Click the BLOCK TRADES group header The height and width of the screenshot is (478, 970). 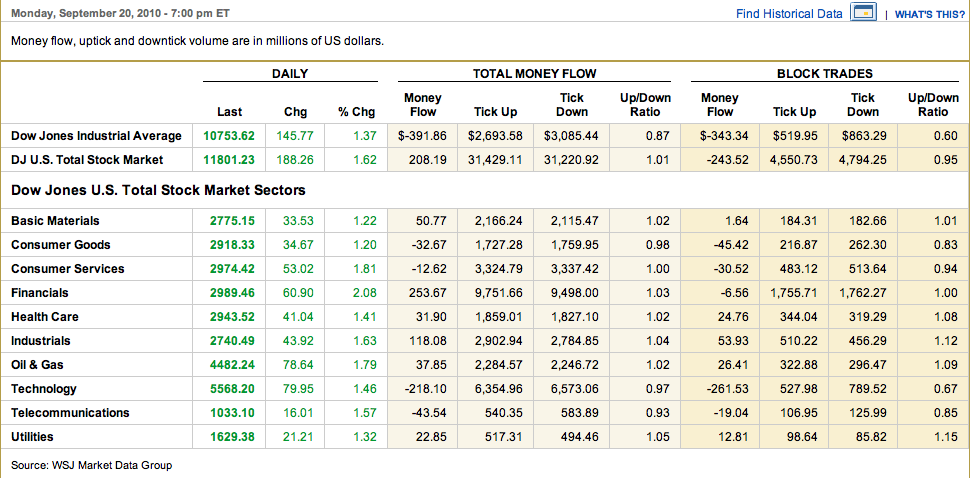click(825, 74)
